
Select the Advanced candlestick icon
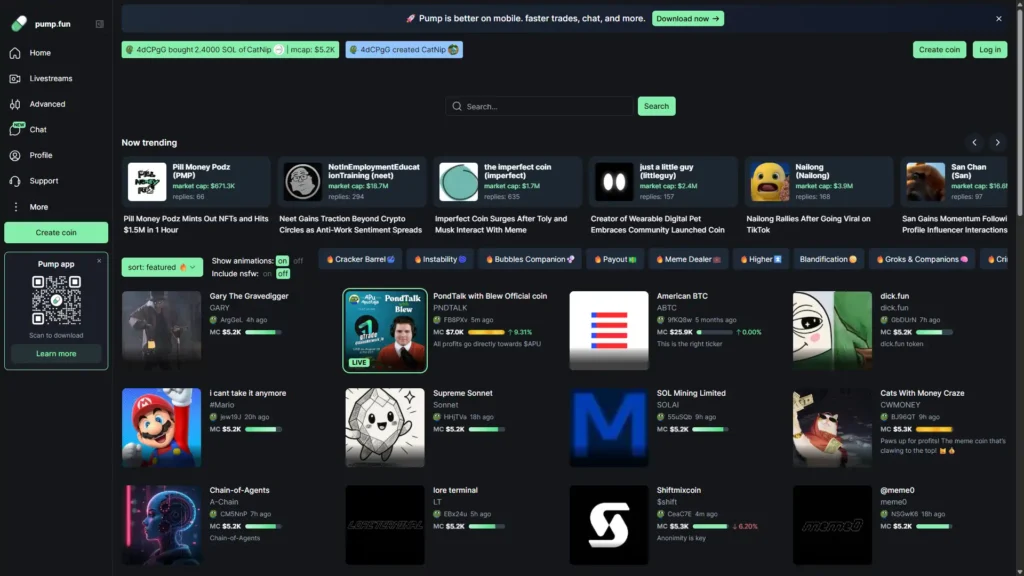coord(15,104)
